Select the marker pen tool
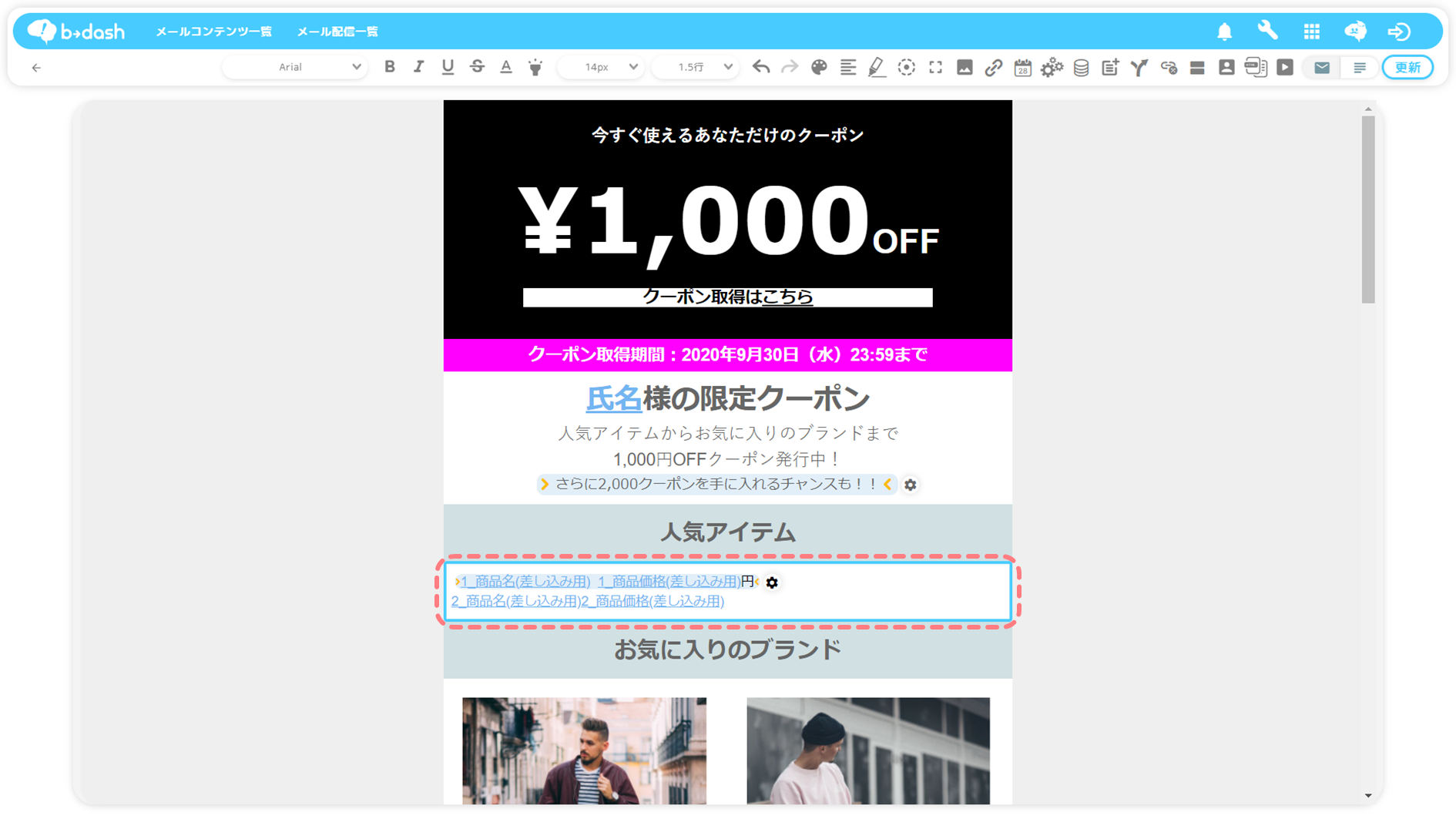This screenshot has width=1456, height=819. point(877,68)
